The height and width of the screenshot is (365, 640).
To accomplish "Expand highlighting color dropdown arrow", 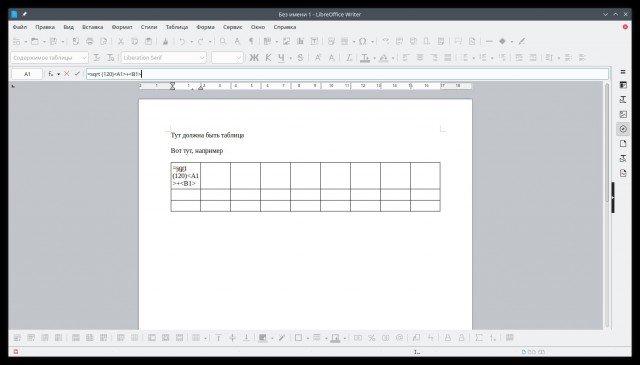I will (393, 58).
